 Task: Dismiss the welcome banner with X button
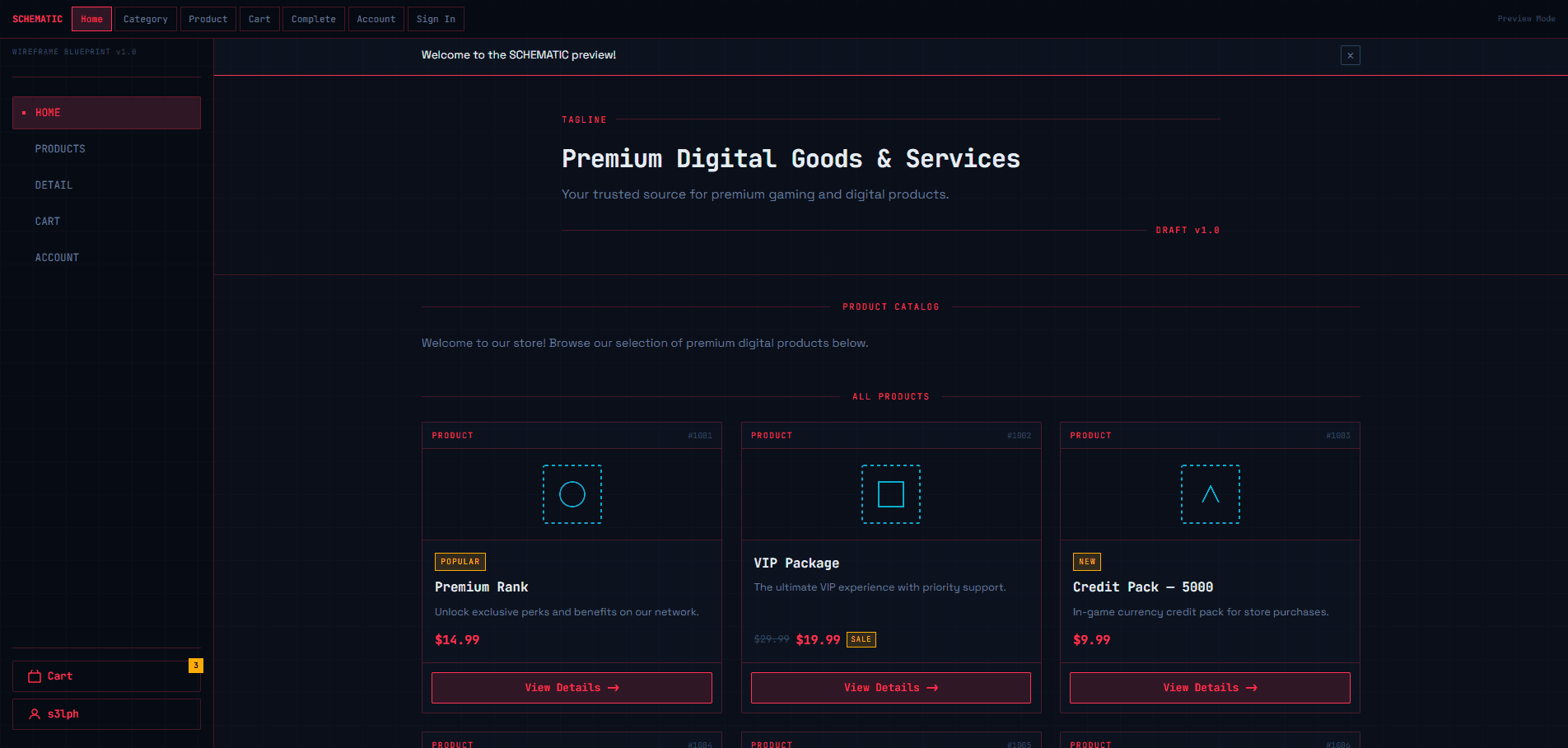[x=1351, y=55]
